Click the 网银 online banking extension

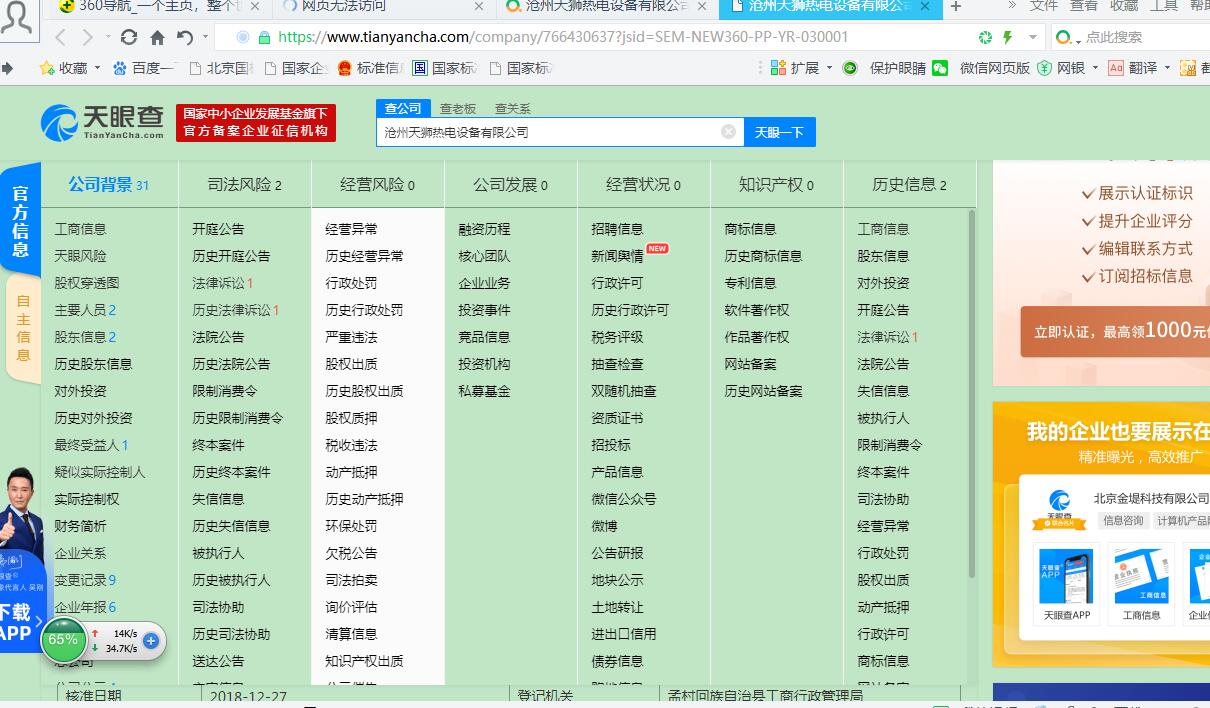[1062, 68]
